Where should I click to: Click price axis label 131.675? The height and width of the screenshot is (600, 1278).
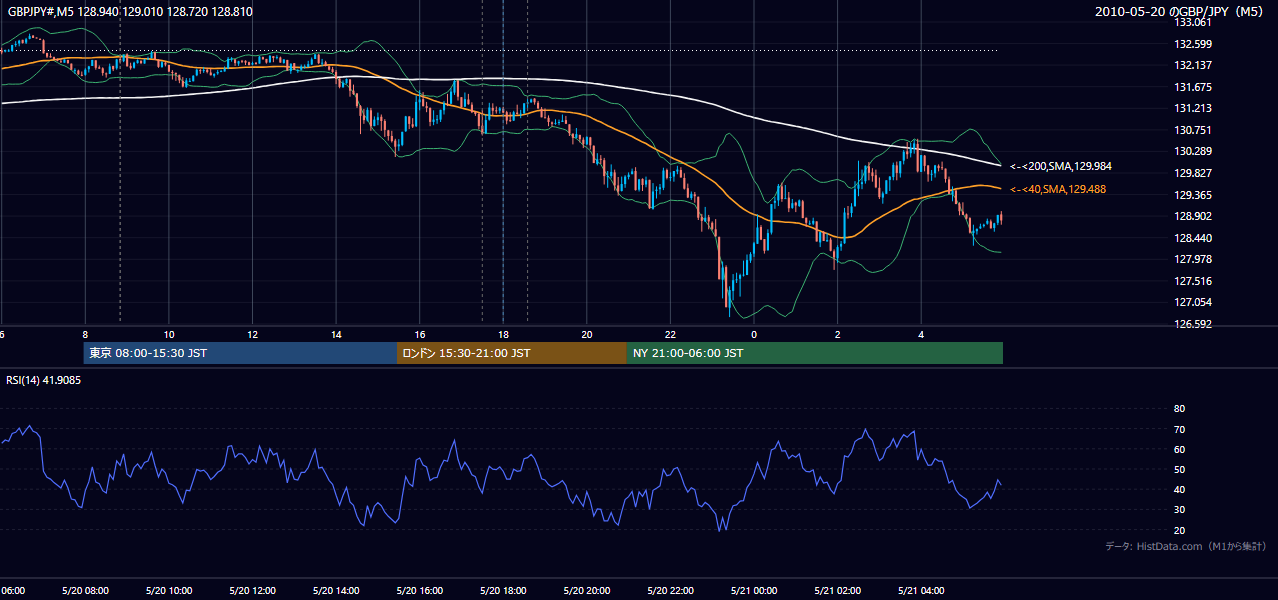tap(1193, 87)
